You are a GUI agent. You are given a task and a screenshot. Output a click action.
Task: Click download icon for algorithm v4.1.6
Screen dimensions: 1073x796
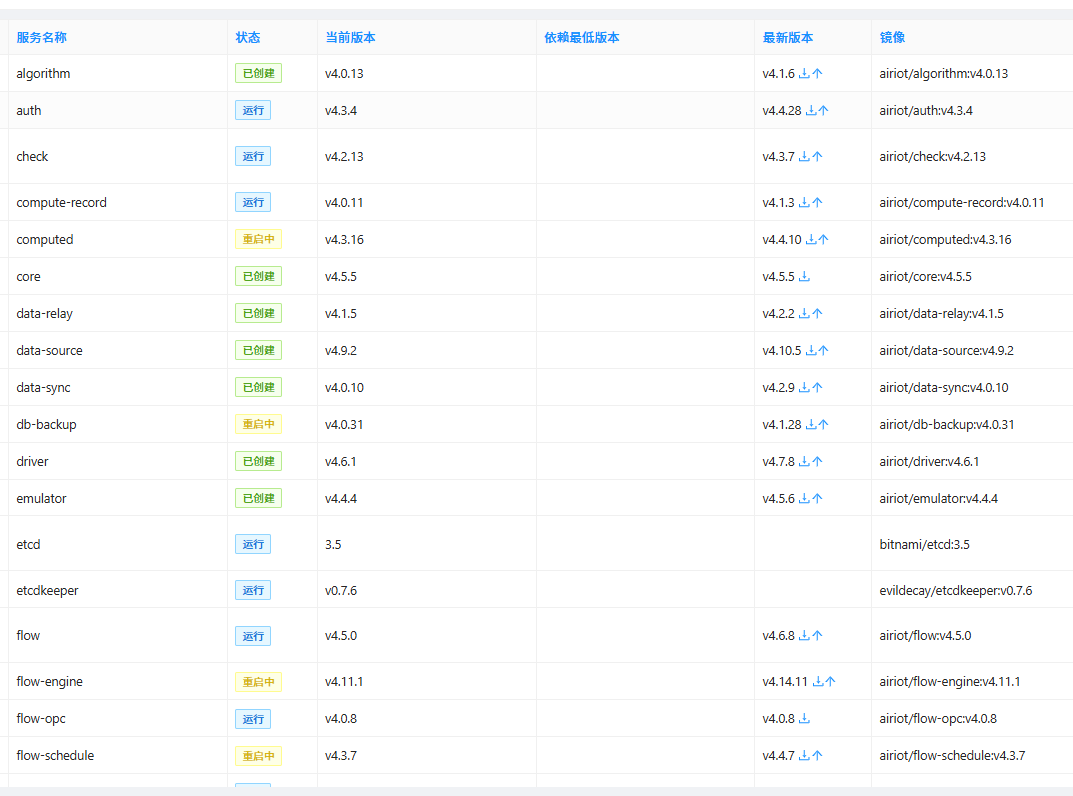point(805,73)
